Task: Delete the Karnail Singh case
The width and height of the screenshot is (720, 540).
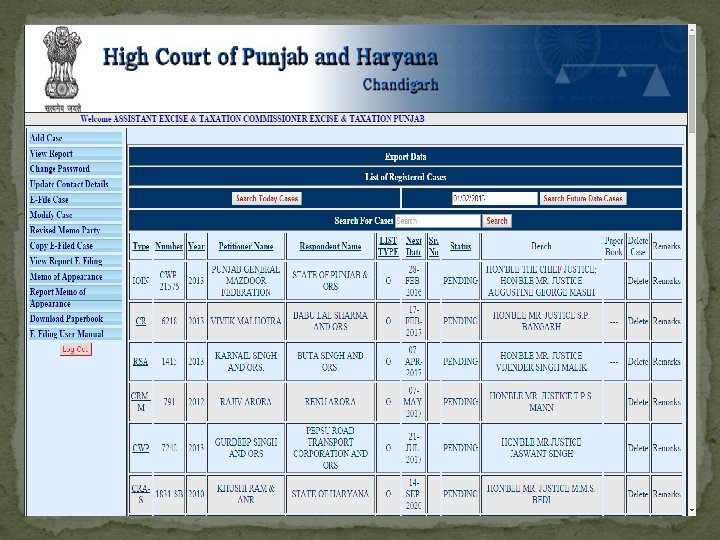Action: (x=638, y=361)
